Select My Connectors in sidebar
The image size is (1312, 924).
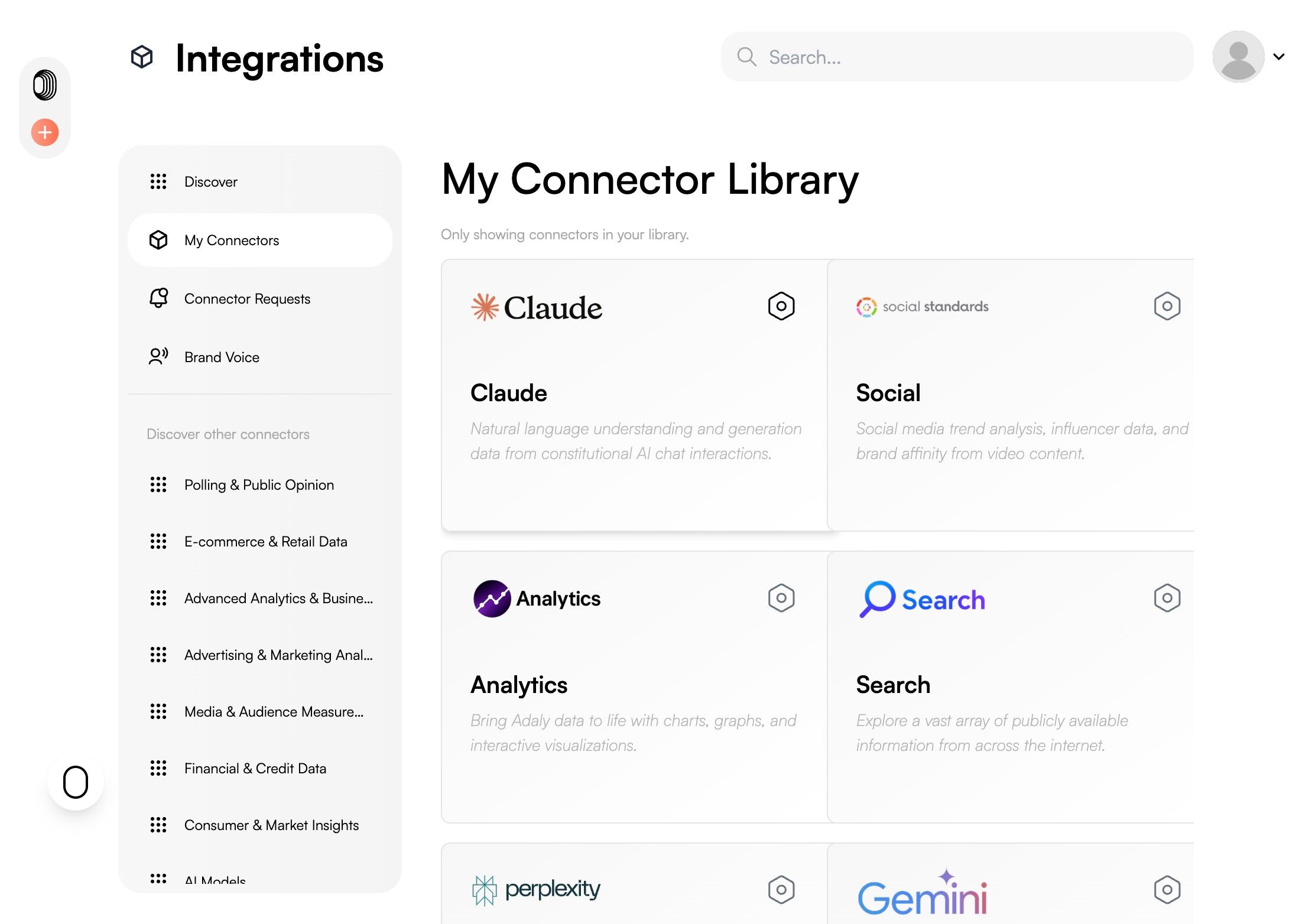point(231,240)
